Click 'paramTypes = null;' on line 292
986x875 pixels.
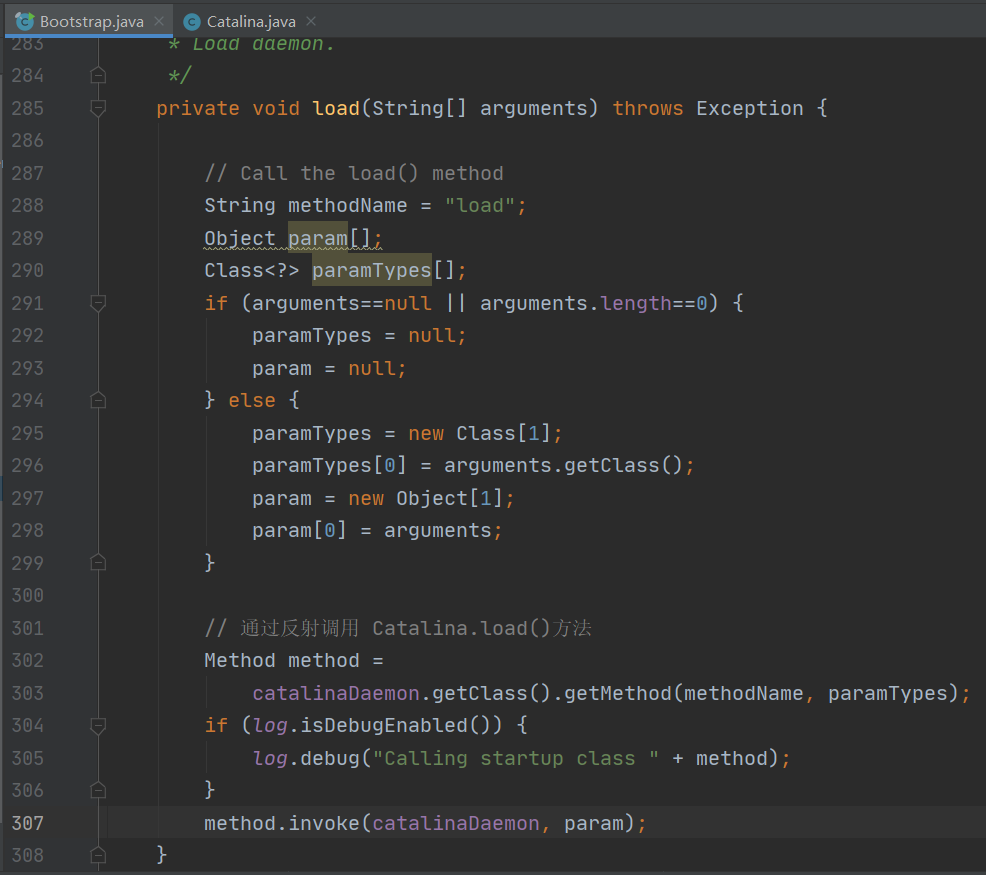(359, 335)
